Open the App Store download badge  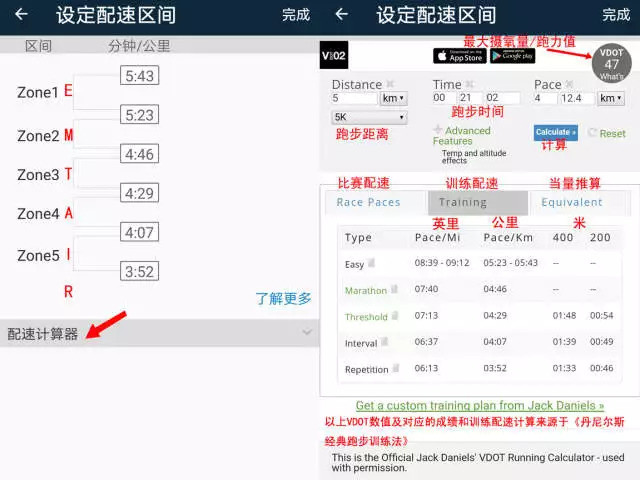[x=460, y=56]
